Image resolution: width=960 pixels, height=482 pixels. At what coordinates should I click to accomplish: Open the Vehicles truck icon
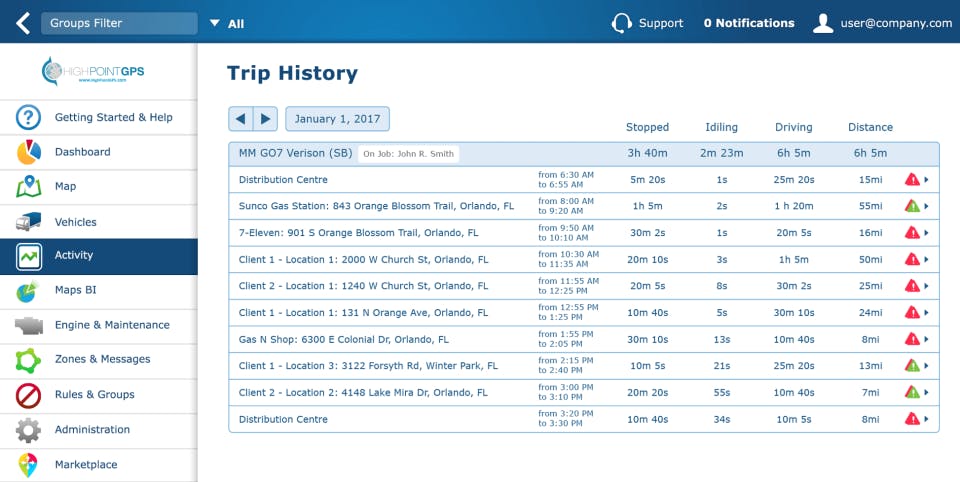(x=28, y=222)
